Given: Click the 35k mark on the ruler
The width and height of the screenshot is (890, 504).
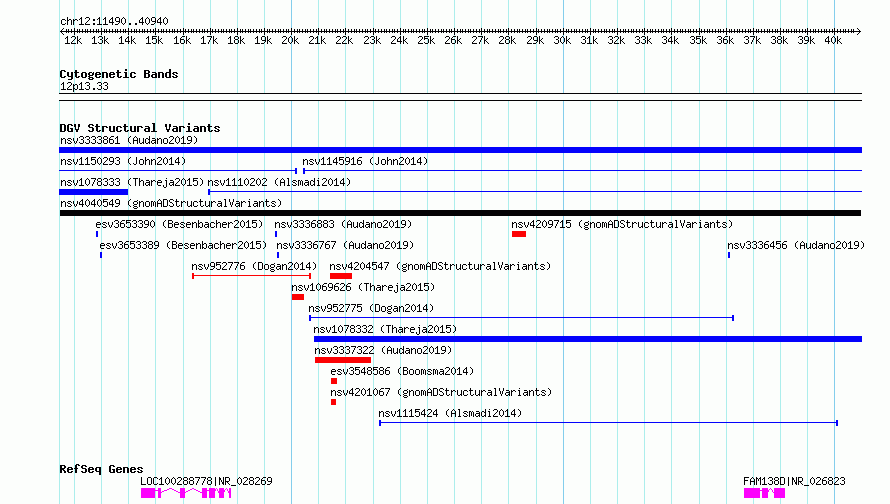Looking at the screenshot, I should click(x=698, y=40).
